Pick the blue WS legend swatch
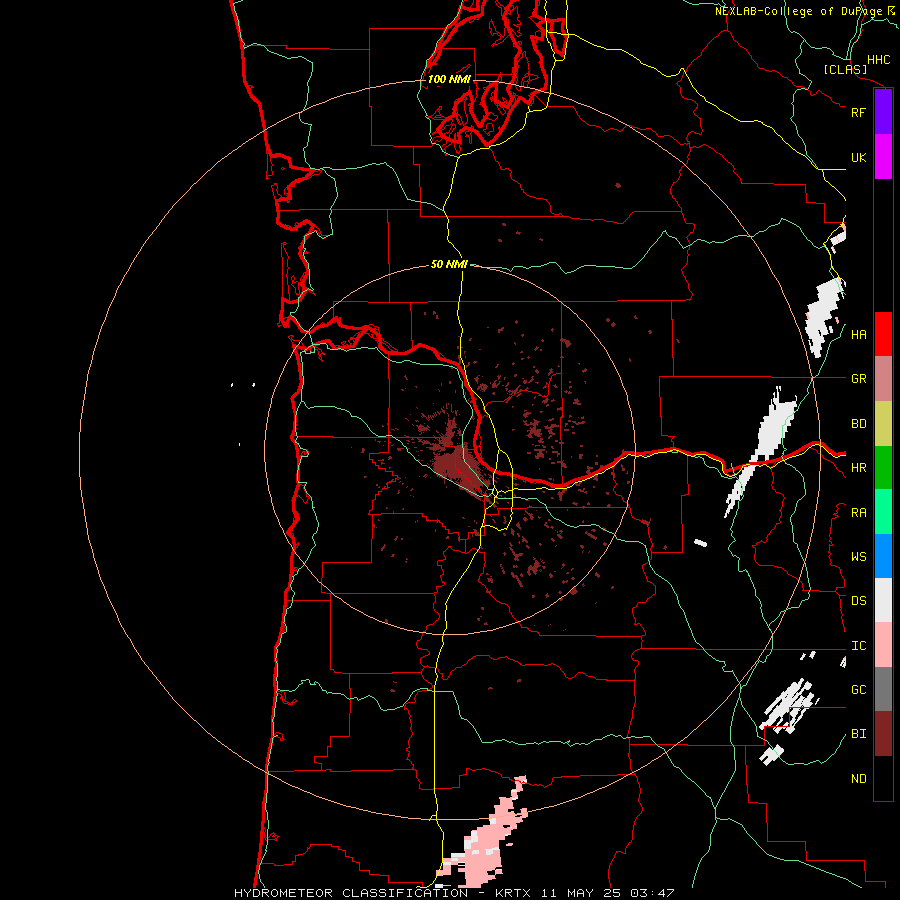900x900 pixels. pos(883,556)
